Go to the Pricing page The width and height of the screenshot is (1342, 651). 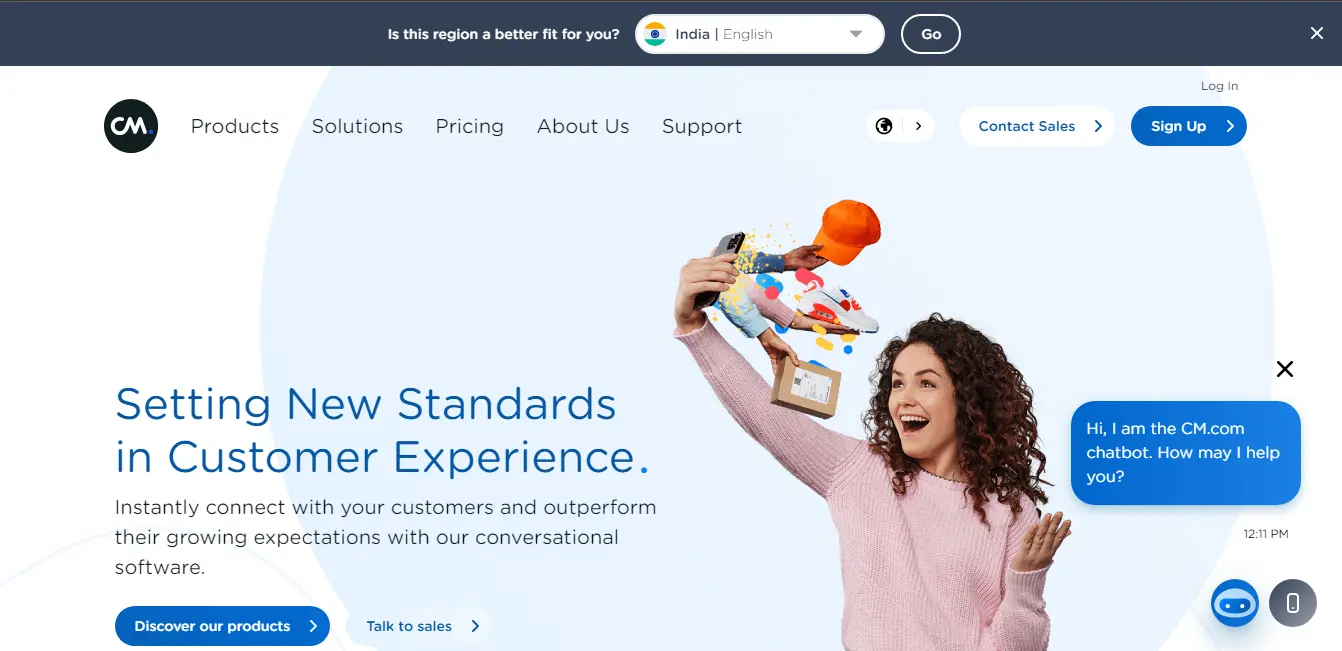pyautogui.click(x=470, y=126)
